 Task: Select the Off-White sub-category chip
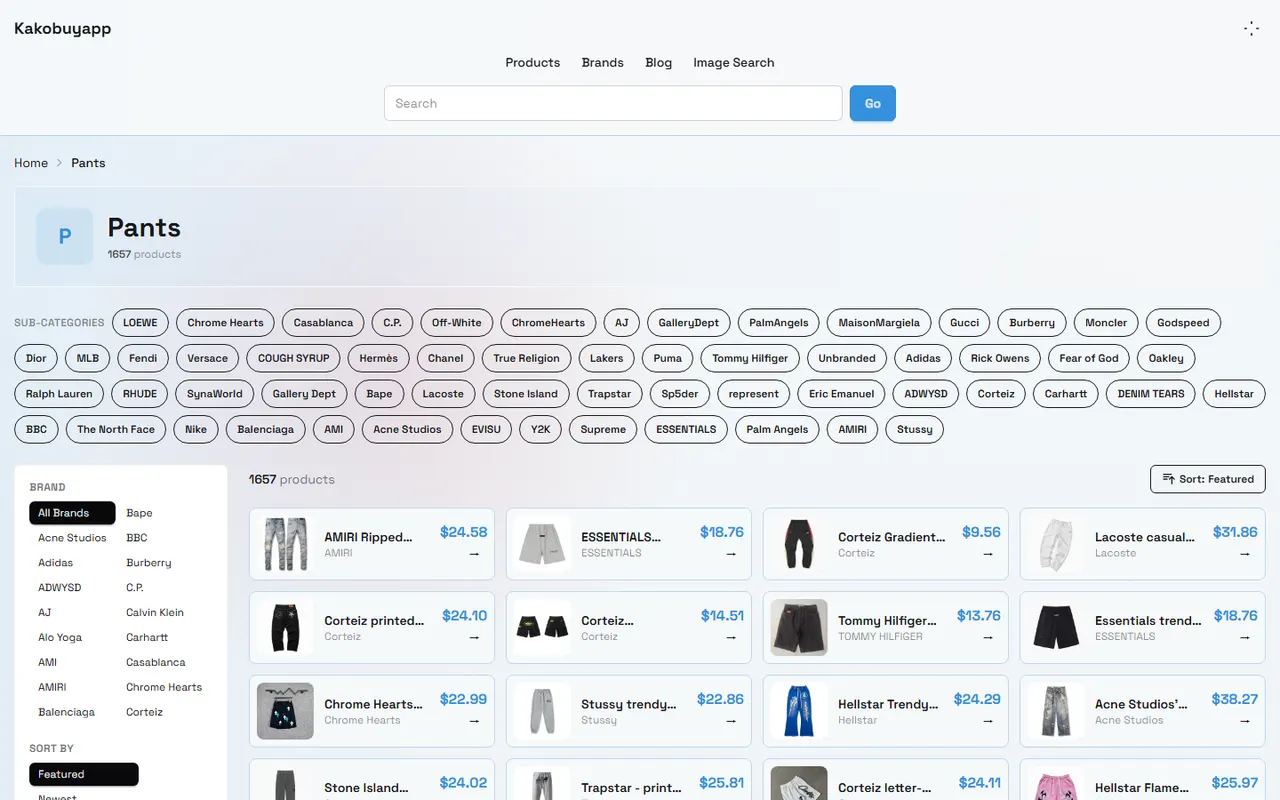(x=457, y=323)
